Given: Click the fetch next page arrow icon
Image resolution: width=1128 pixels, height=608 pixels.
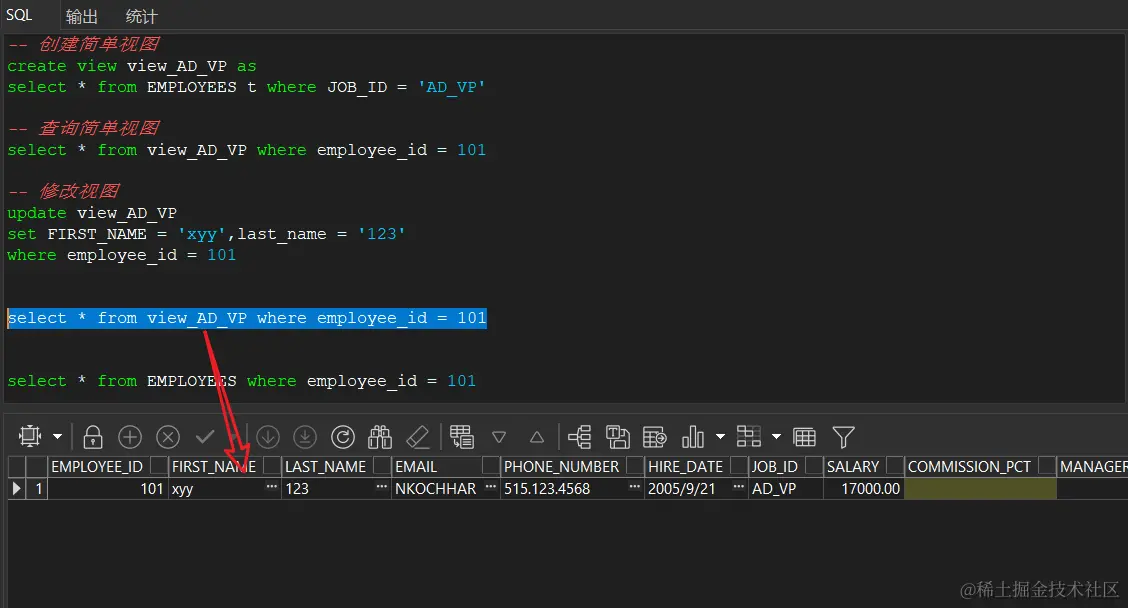Looking at the screenshot, I should pos(268,437).
